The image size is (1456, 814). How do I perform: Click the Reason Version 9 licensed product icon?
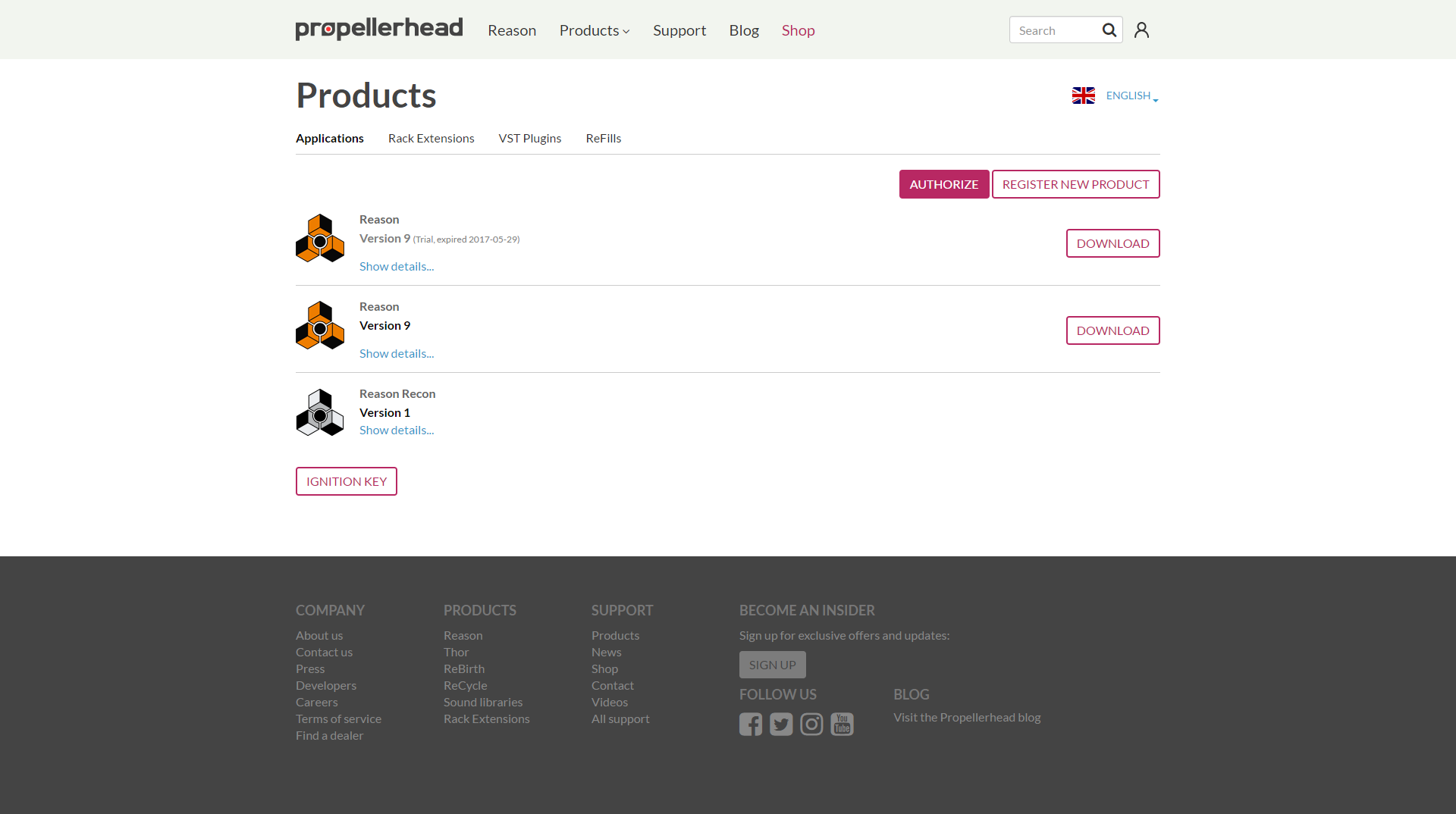[320, 325]
